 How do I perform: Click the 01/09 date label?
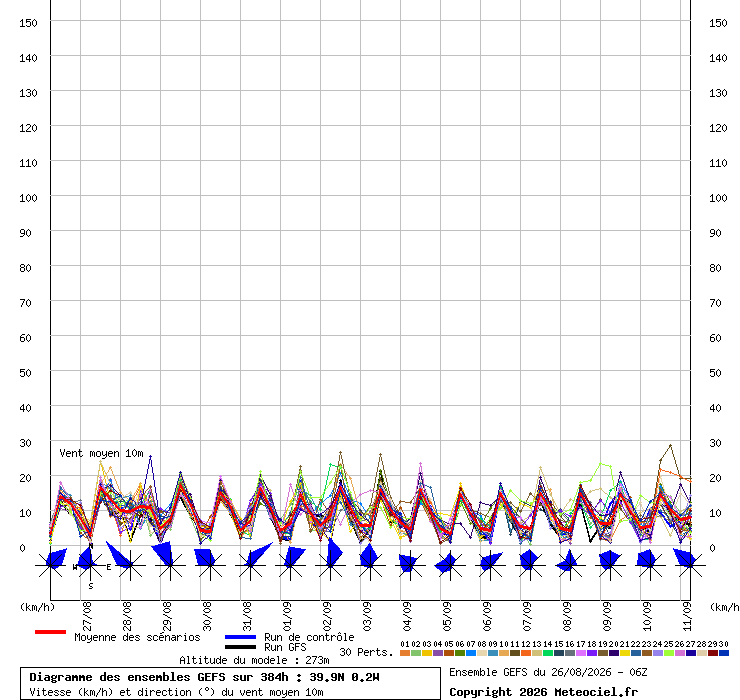pos(287,616)
